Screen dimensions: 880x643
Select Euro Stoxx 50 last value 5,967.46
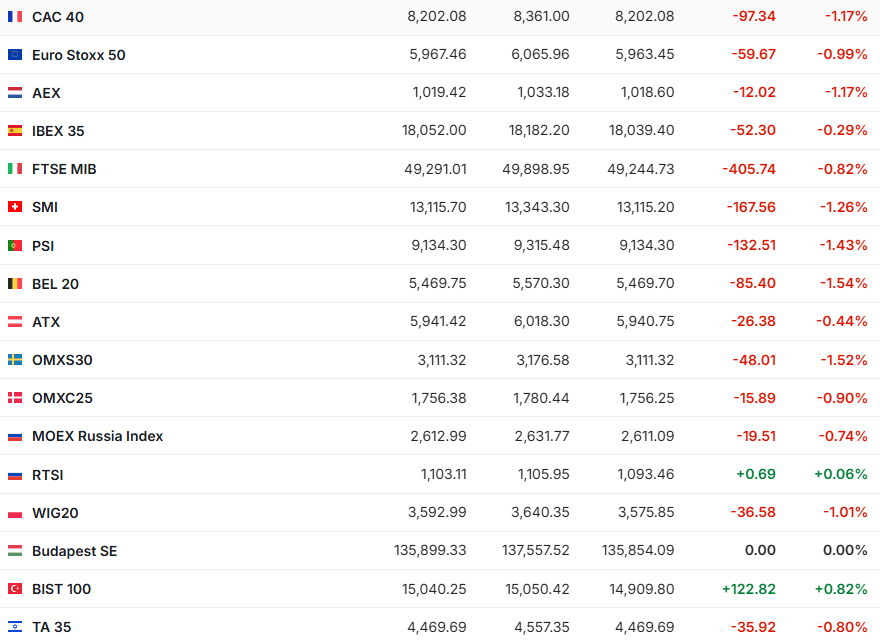tap(438, 54)
